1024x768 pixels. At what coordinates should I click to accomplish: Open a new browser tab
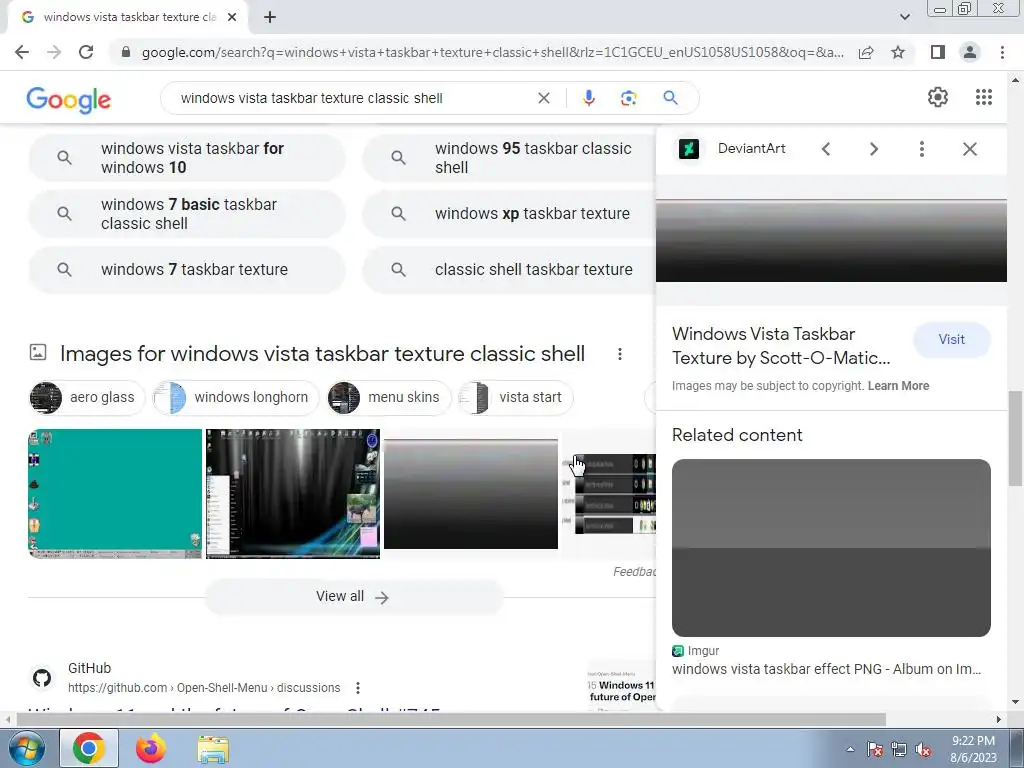[270, 17]
